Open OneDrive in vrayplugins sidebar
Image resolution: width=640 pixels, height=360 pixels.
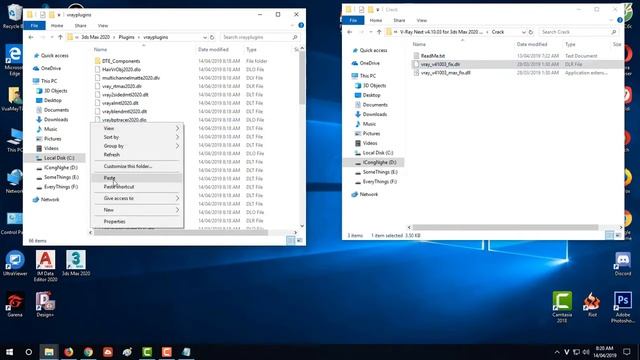(51, 68)
